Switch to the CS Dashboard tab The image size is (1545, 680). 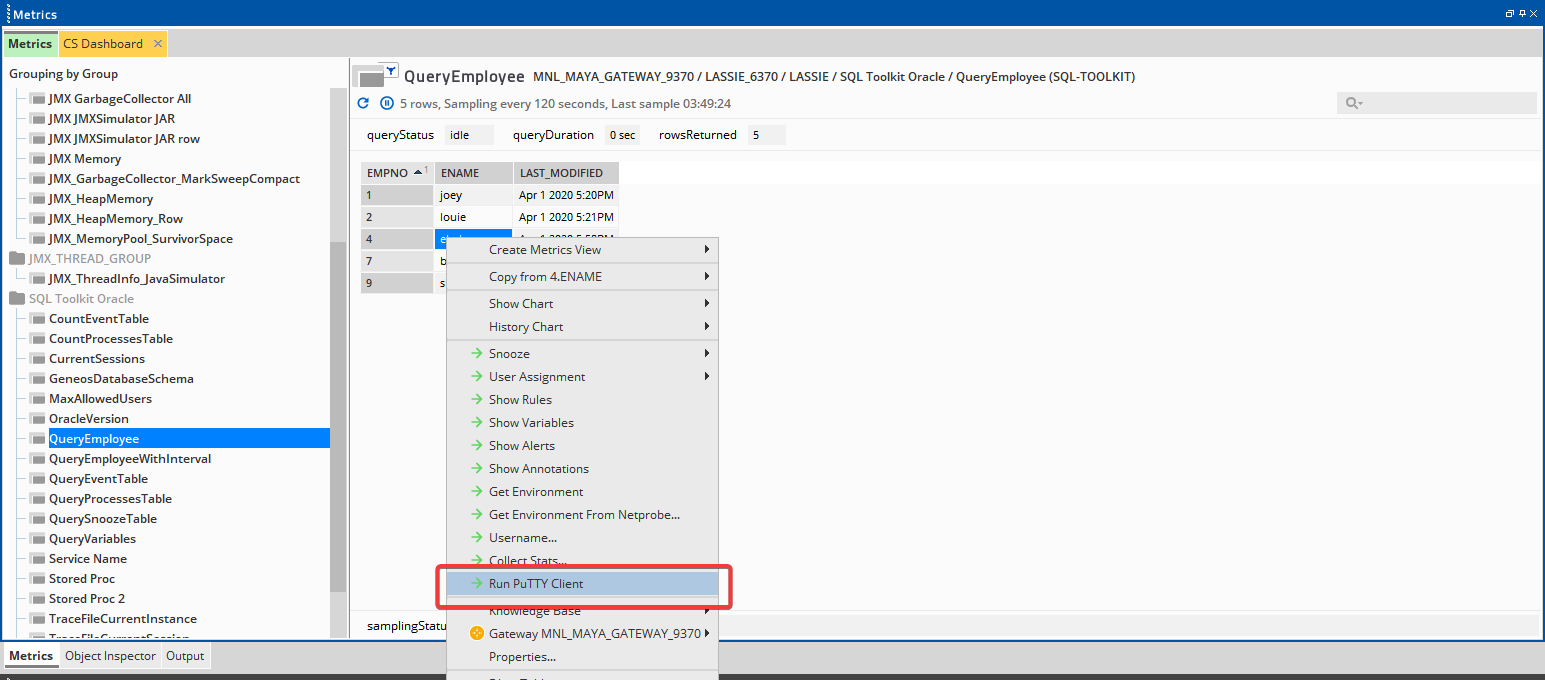[x=105, y=43]
